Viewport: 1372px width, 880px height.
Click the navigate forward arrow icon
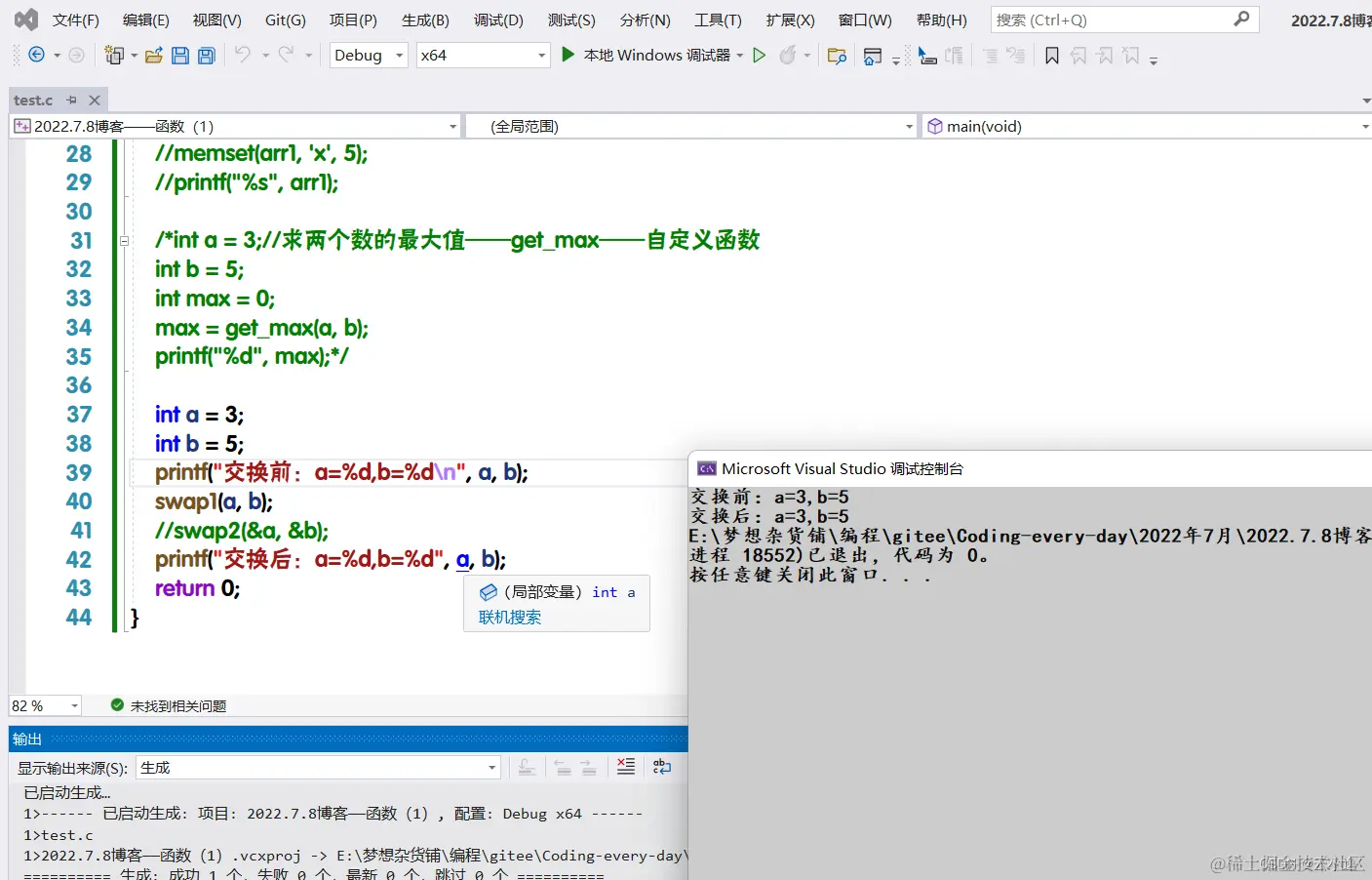[77, 55]
